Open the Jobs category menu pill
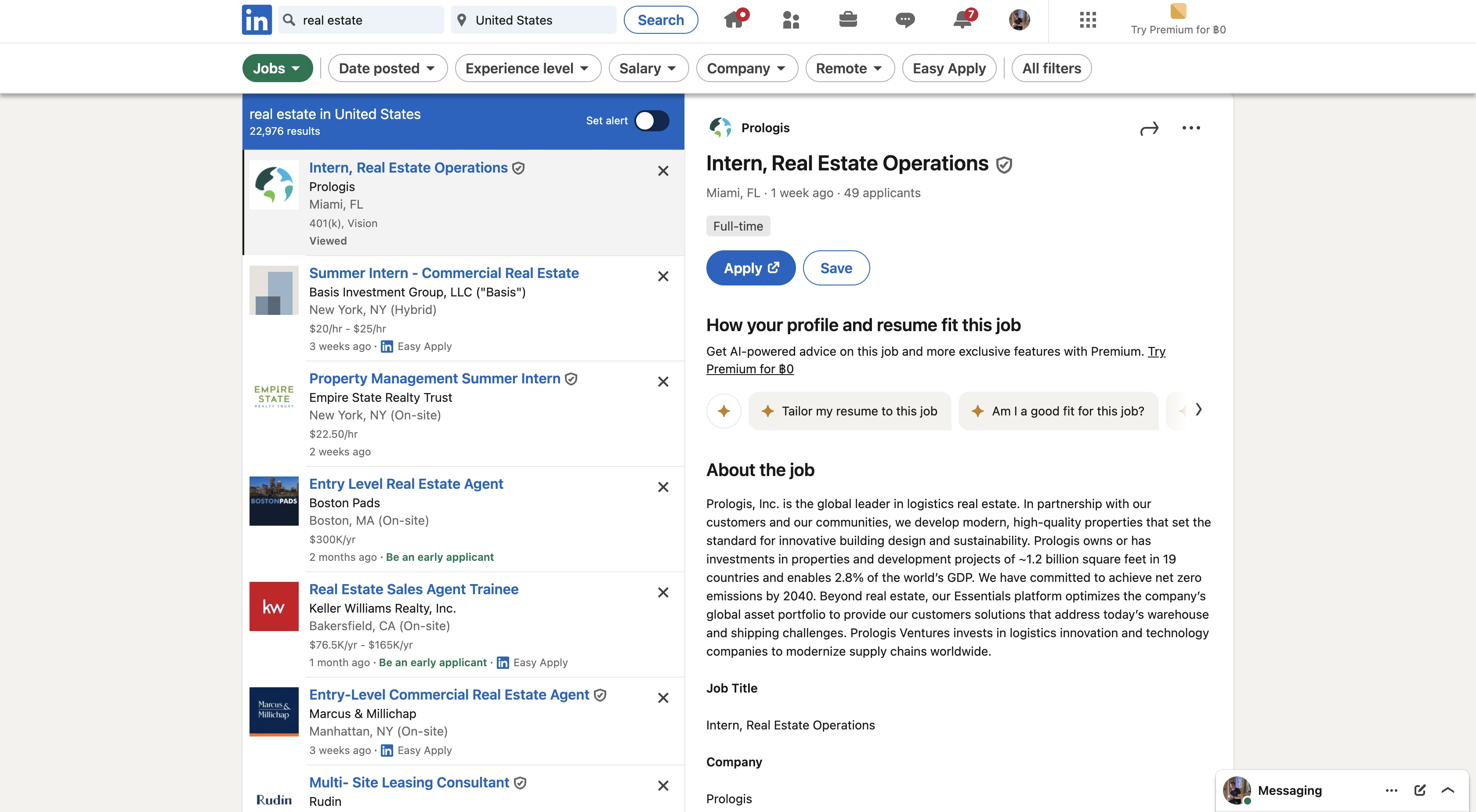 click(x=277, y=69)
